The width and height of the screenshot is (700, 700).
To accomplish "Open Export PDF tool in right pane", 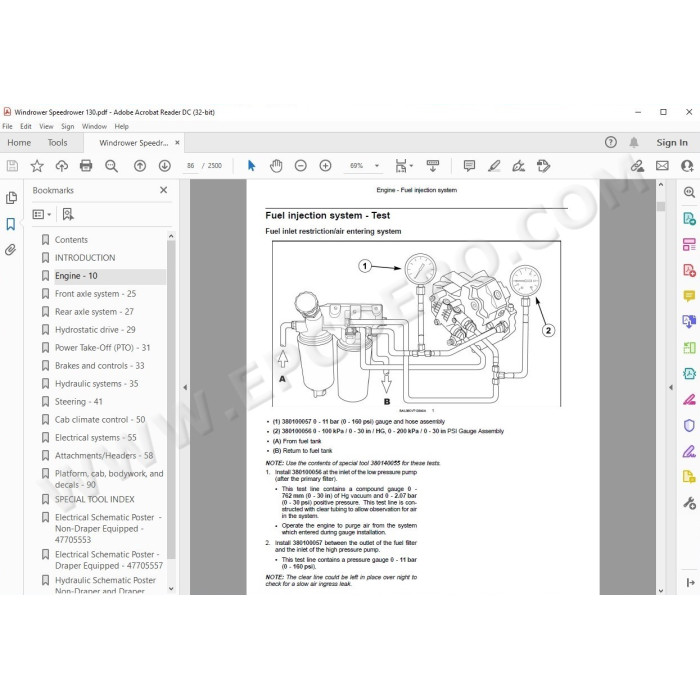I will [x=689, y=219].
